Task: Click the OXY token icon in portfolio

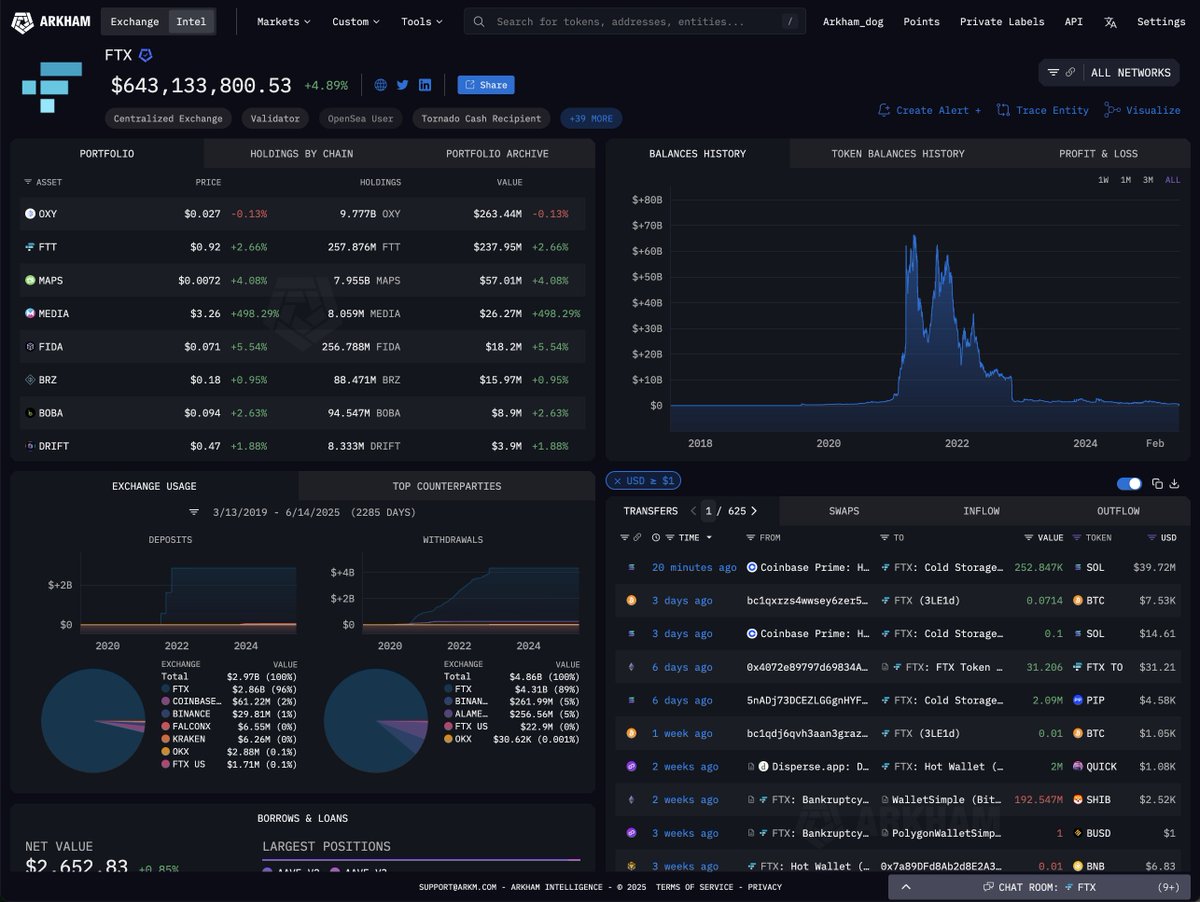Action: [x=30, y=214]
